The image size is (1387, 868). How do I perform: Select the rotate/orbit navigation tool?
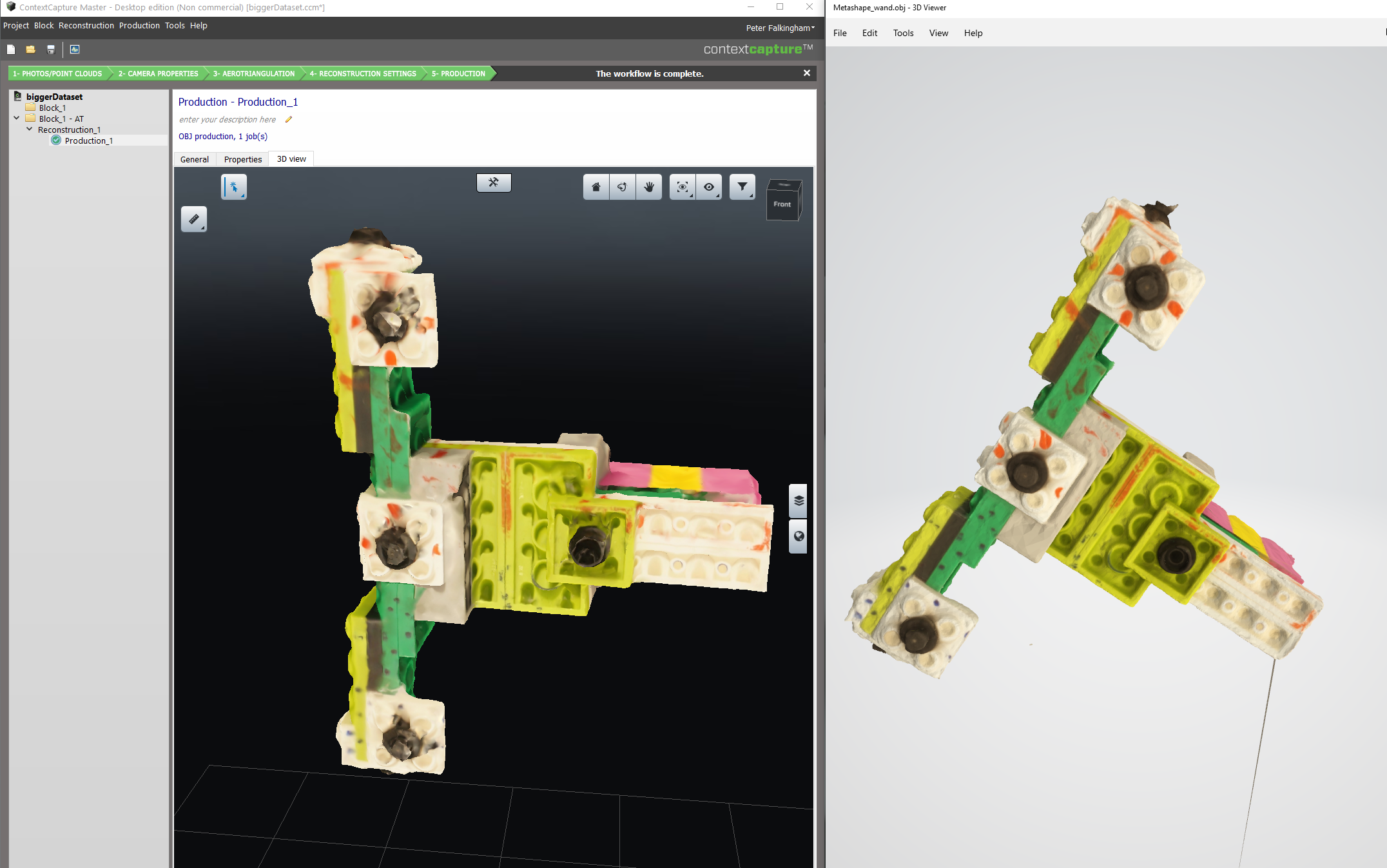point(623,188)
